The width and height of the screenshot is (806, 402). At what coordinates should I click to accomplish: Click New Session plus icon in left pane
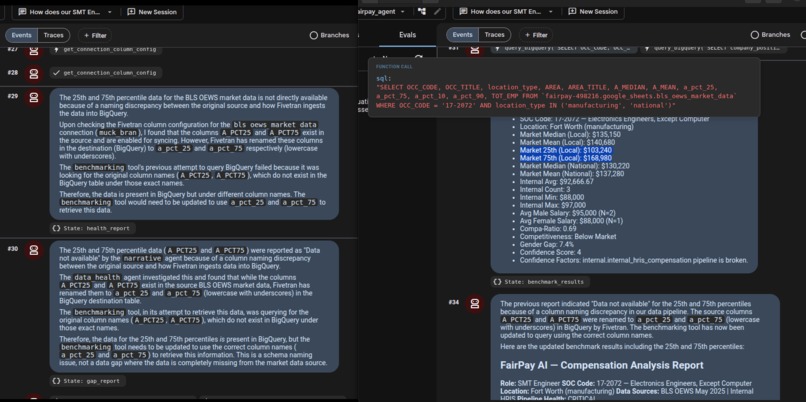pos(132,12)
